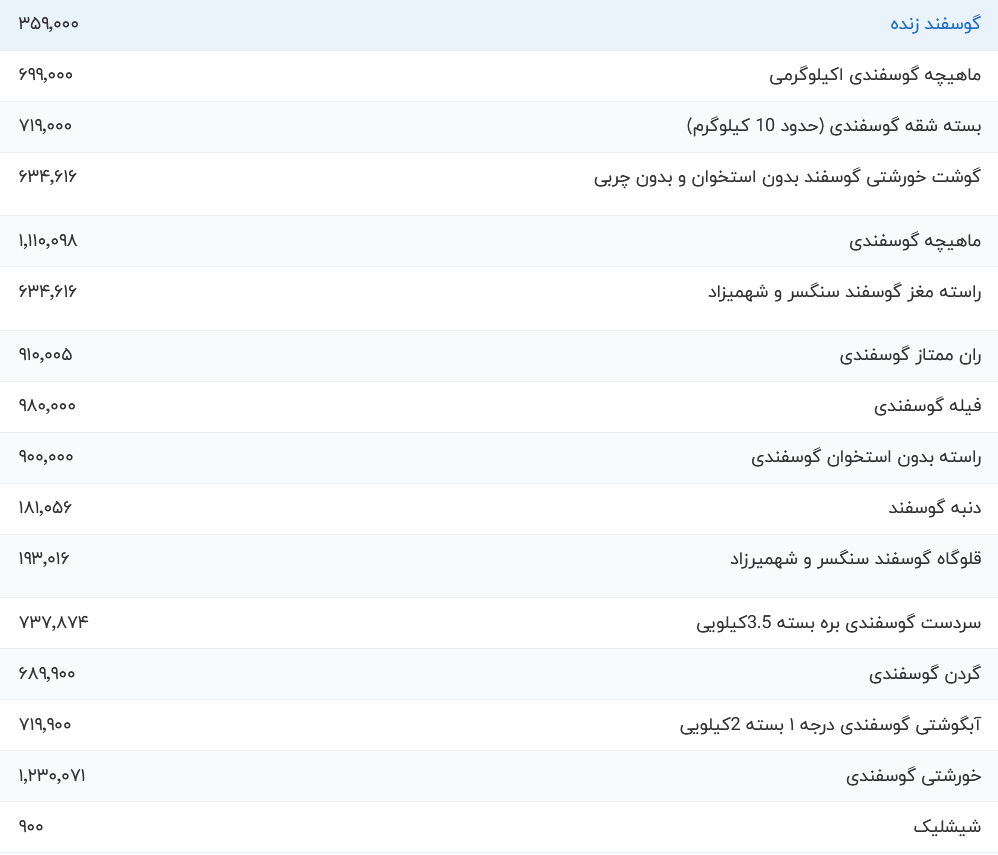Image resolution: width=998 pixels, height=855 pixels.
Task: Click the ران ممتاز گوسفندی item
Action: 910,355
